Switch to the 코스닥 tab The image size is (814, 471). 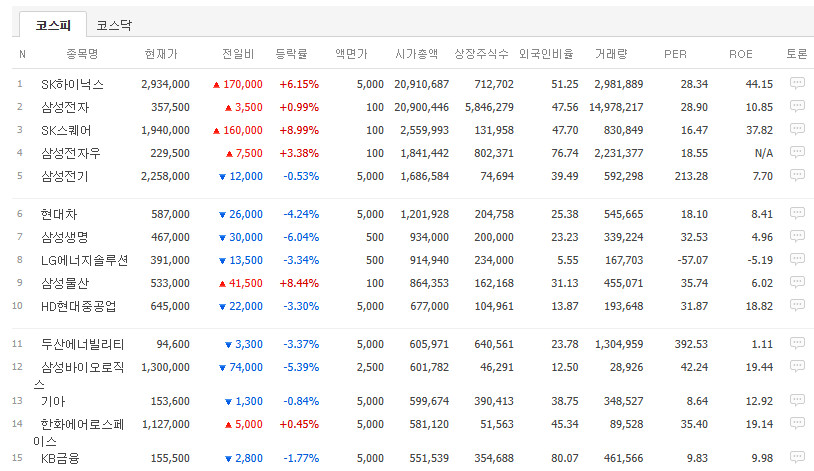pos(114,25)
